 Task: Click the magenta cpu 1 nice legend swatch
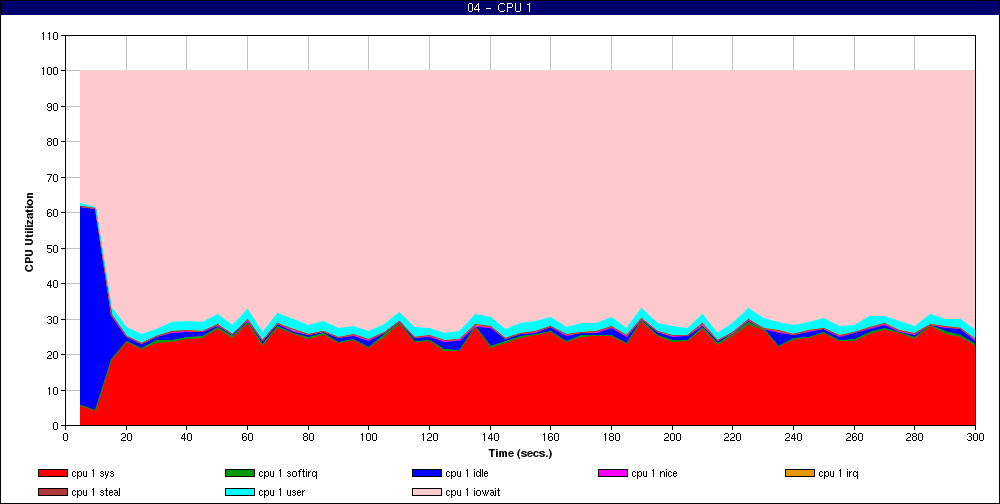click(x=613, y=473)
